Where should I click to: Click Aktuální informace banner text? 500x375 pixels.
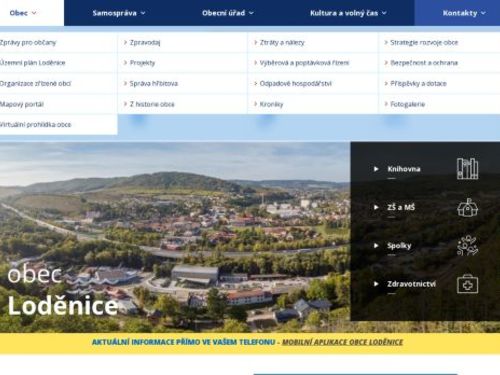[x=183, y=342]
